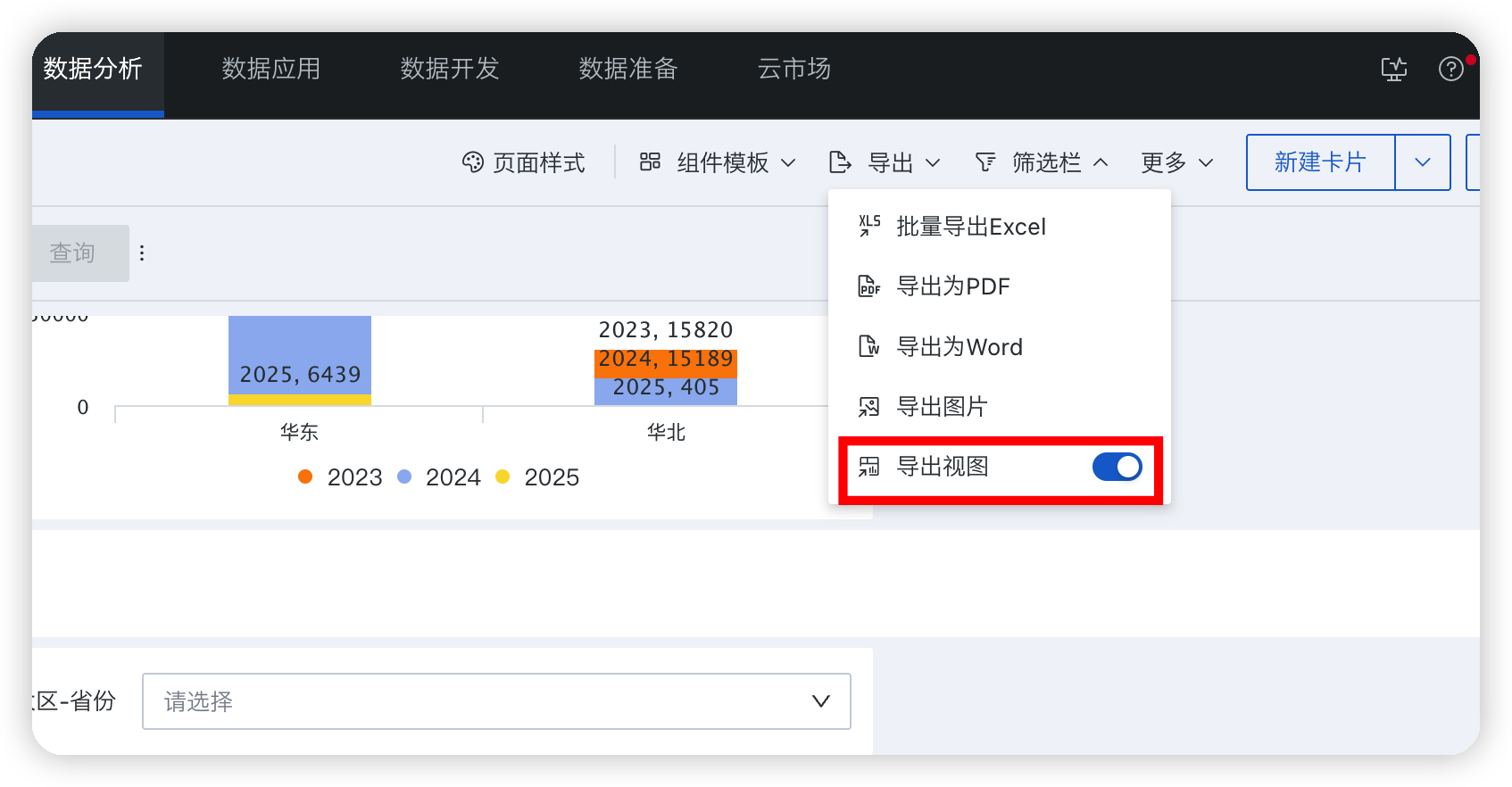Image resolution: width=1512 pixels, height=787 pixels.
Task: Click the 新建卡片 button
Action: coord(1320,162)
